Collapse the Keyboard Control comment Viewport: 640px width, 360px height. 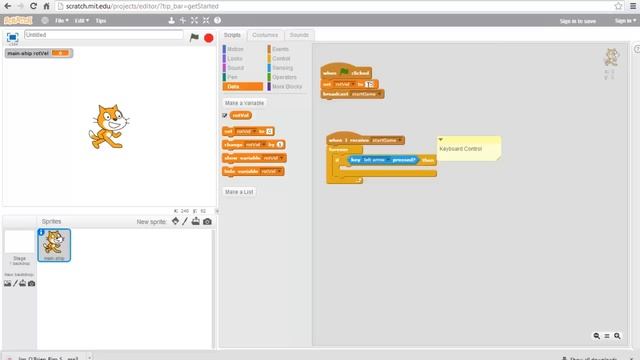tap(441, 140)
